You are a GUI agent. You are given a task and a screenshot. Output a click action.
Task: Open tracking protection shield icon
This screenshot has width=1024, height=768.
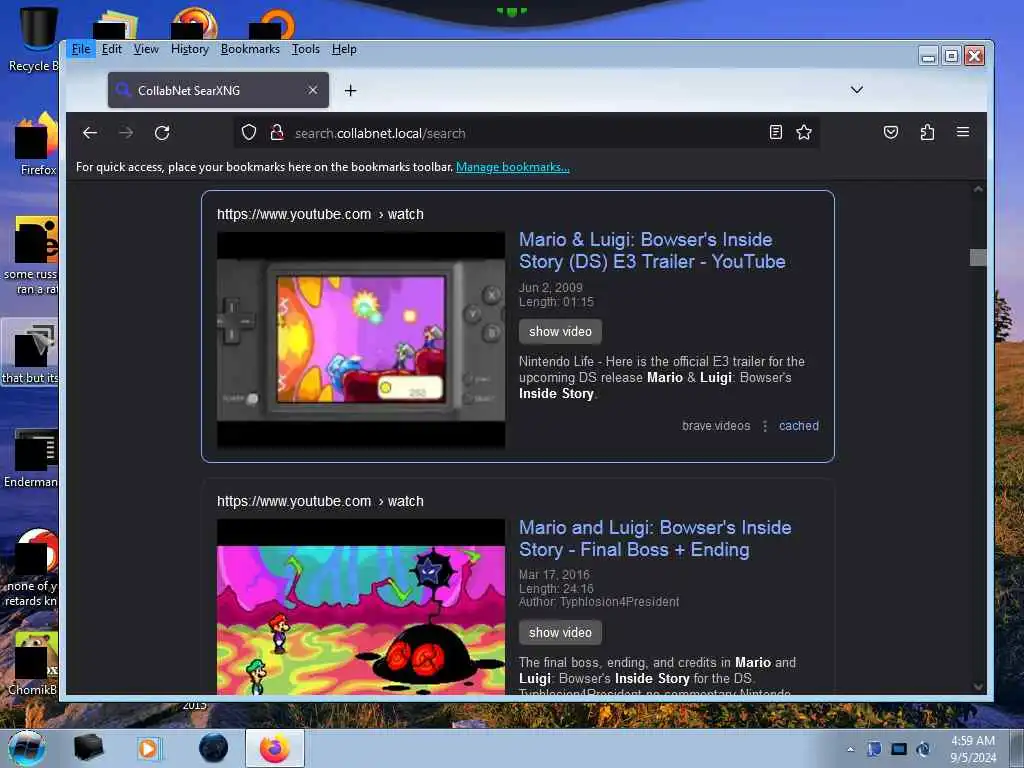point(249,133)
